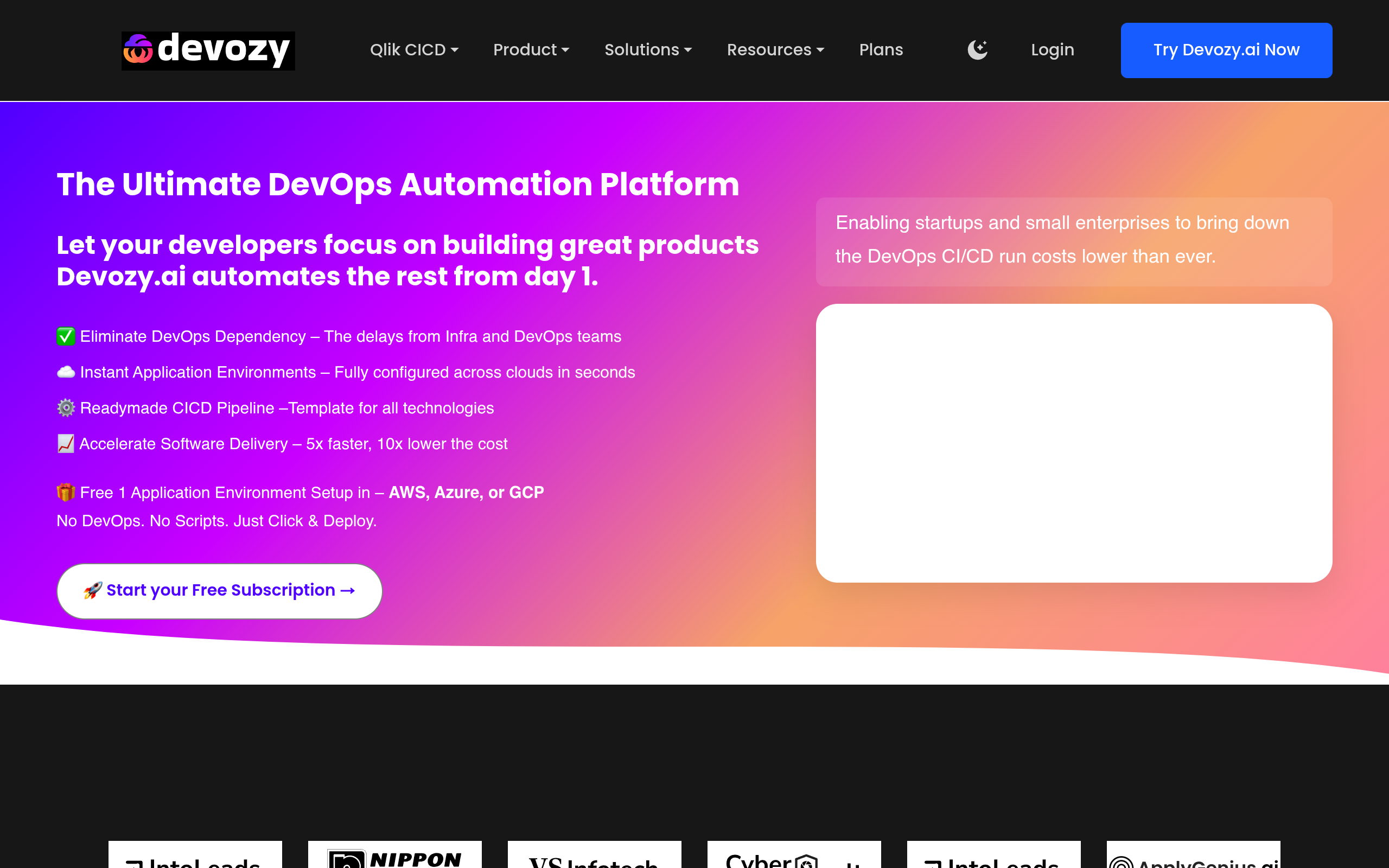The height and width of the screenshot is (868, 1389).
Task: Open the Login link
Action: point(1052,50)
